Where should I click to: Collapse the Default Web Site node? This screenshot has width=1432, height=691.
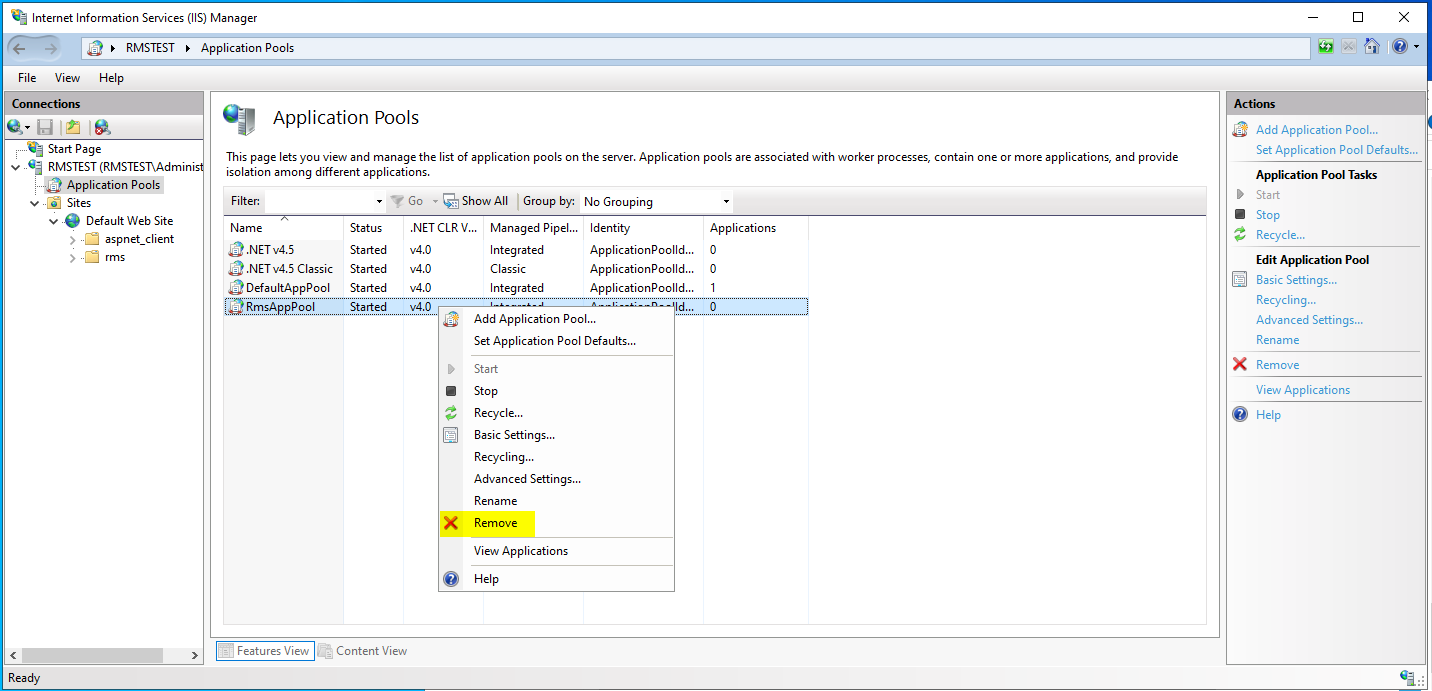point(54,221)
